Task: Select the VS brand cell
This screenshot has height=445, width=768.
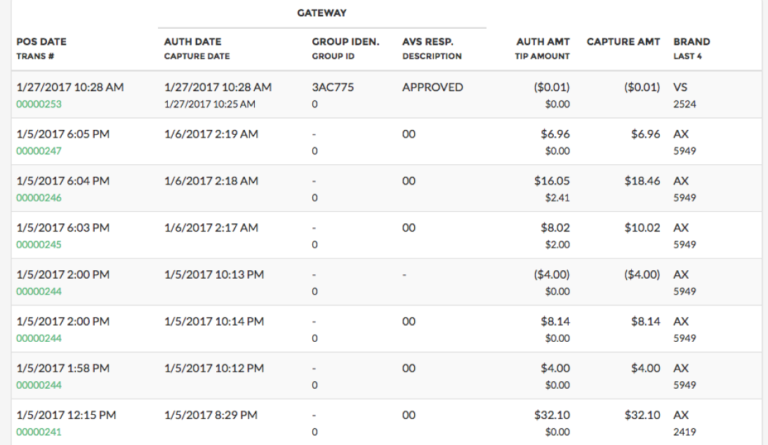Action: coord(681,87)
